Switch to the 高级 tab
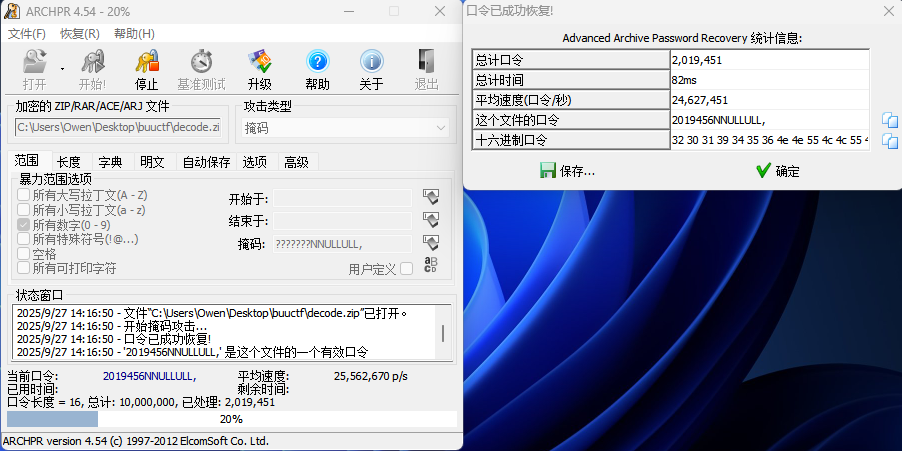The width and height of the screenshot is (902, 451). coord(296,162)
